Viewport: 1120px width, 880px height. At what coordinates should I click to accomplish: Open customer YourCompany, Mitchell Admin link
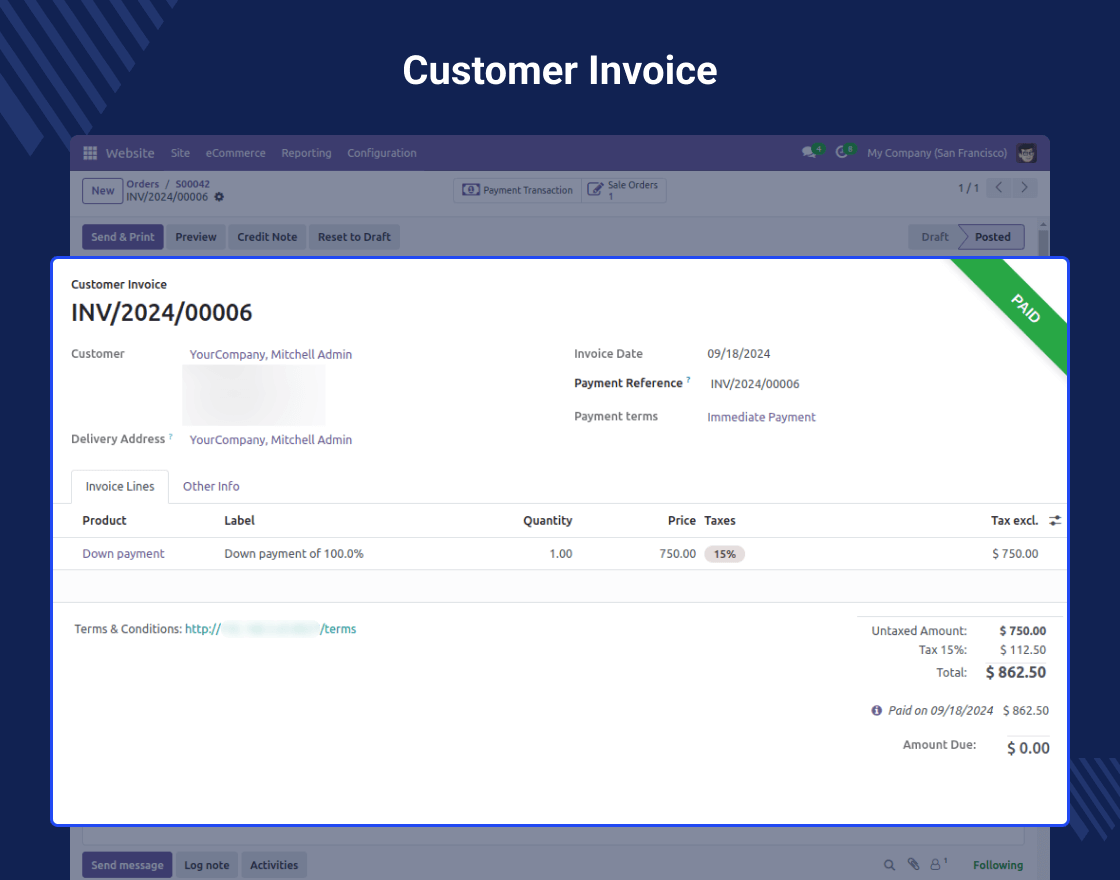(x=271, y=354)
